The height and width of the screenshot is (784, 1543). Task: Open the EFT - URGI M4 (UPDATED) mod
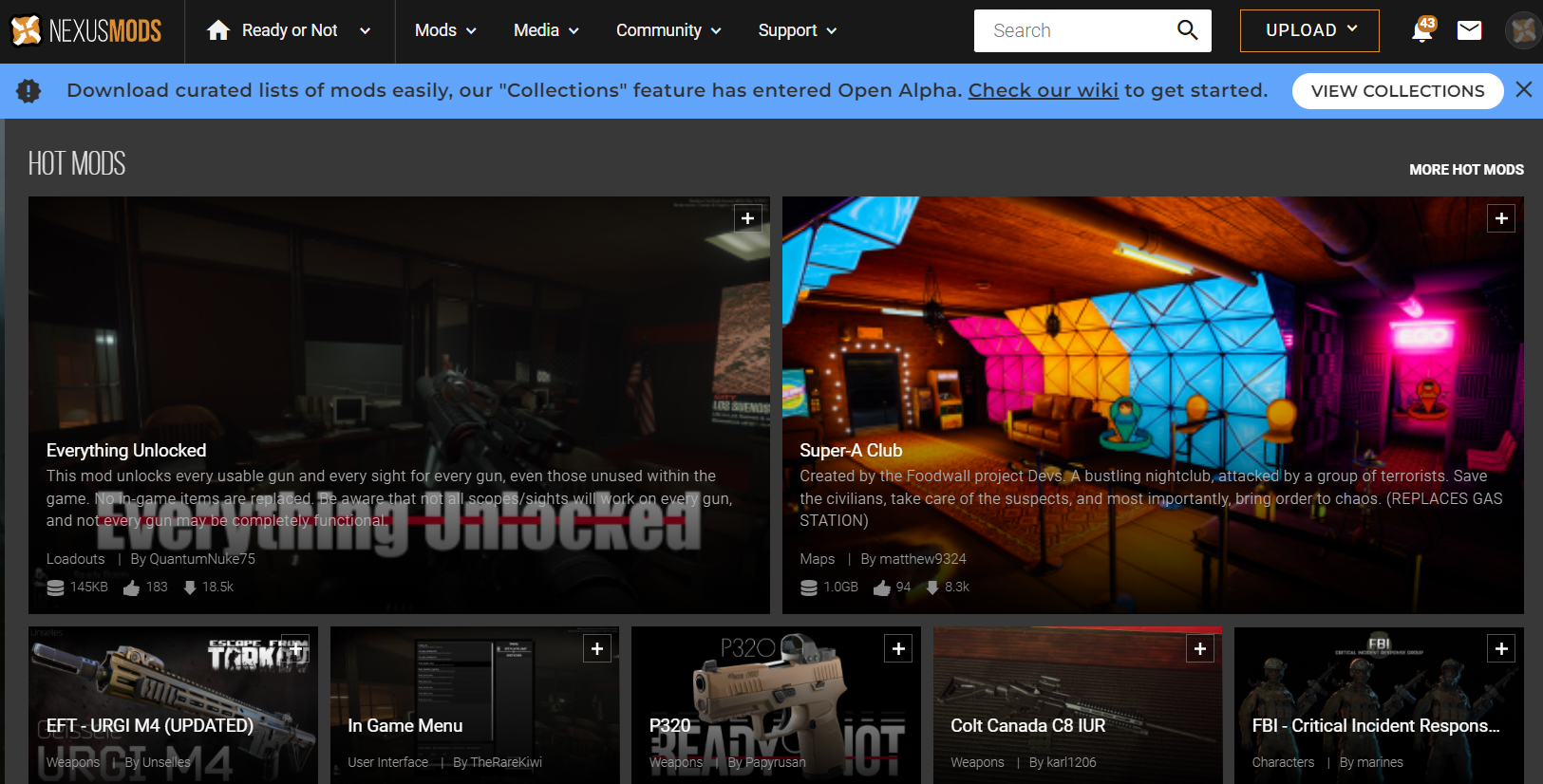coord(150,726)
